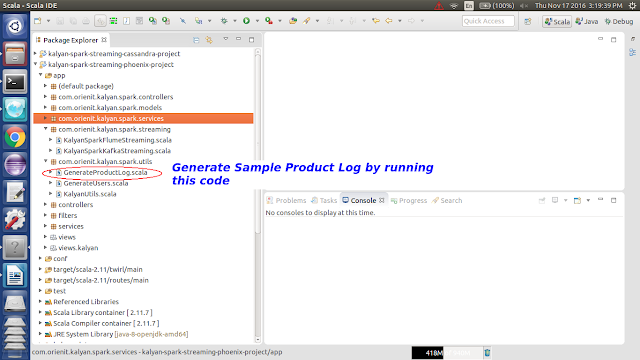Click the Search flashlight toolbar icon
The height and width of the screenshot is (360, 640).
pos(306,21)
